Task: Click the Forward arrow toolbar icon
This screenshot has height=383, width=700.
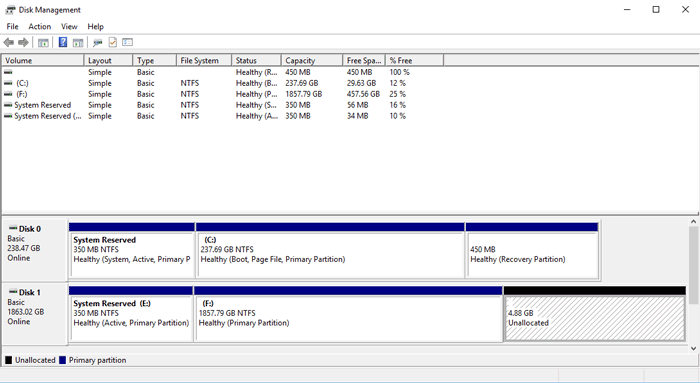Action: pyautogui.click(x=23, y=42)
